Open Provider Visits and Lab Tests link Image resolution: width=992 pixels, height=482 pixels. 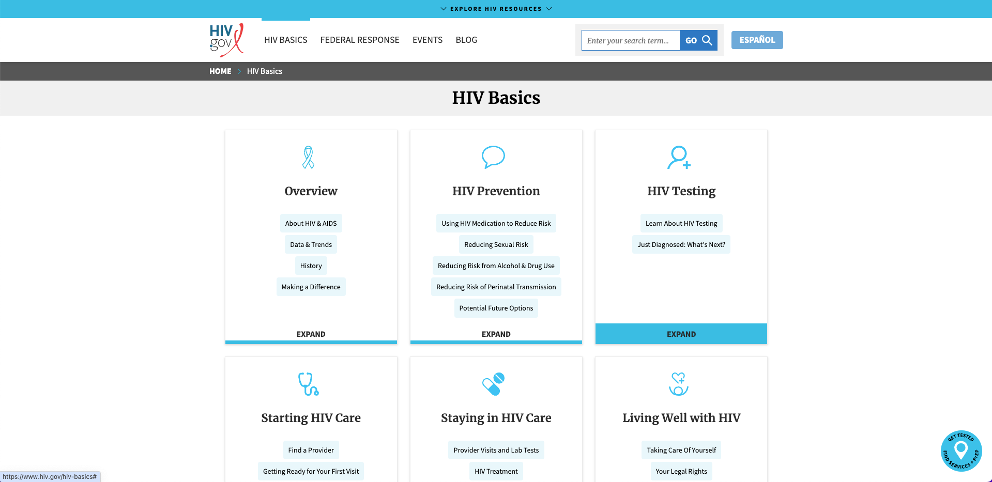pos(496,450)
